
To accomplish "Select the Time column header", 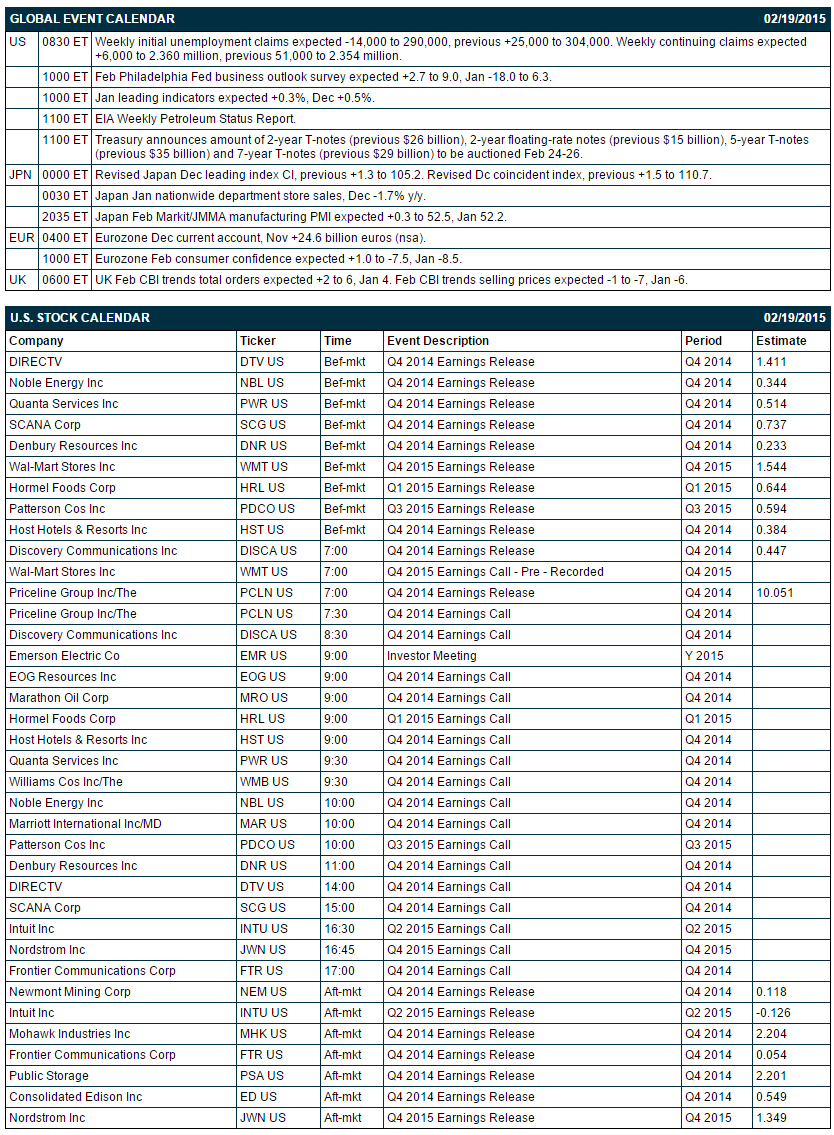I will 337,341.
